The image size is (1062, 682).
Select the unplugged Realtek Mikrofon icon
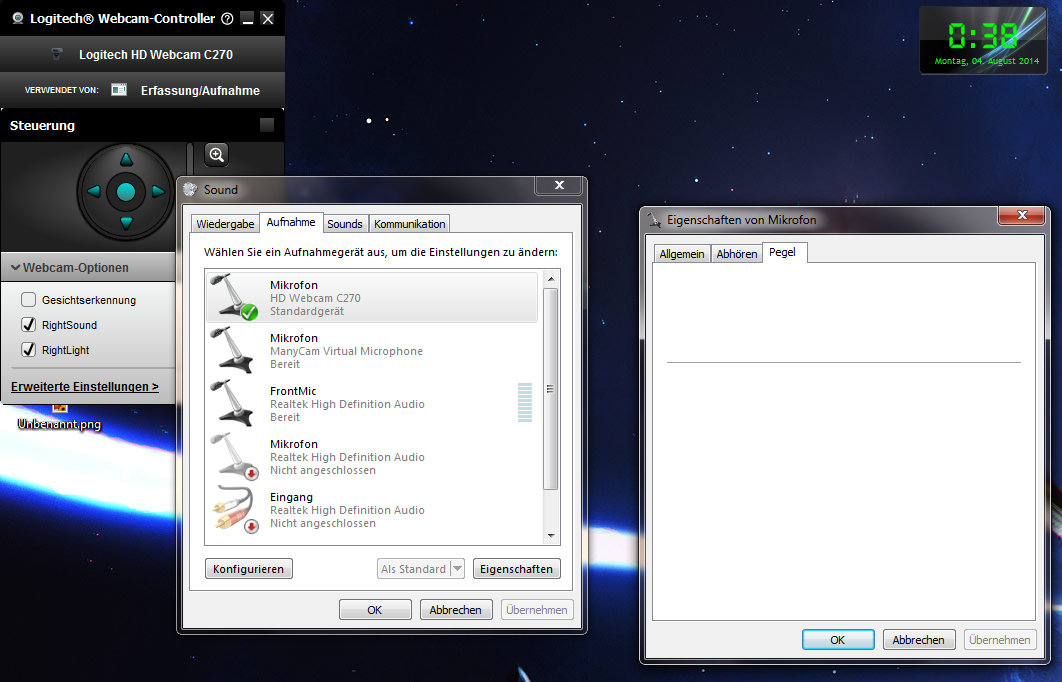pyautogui.click(x=234, y=456)
